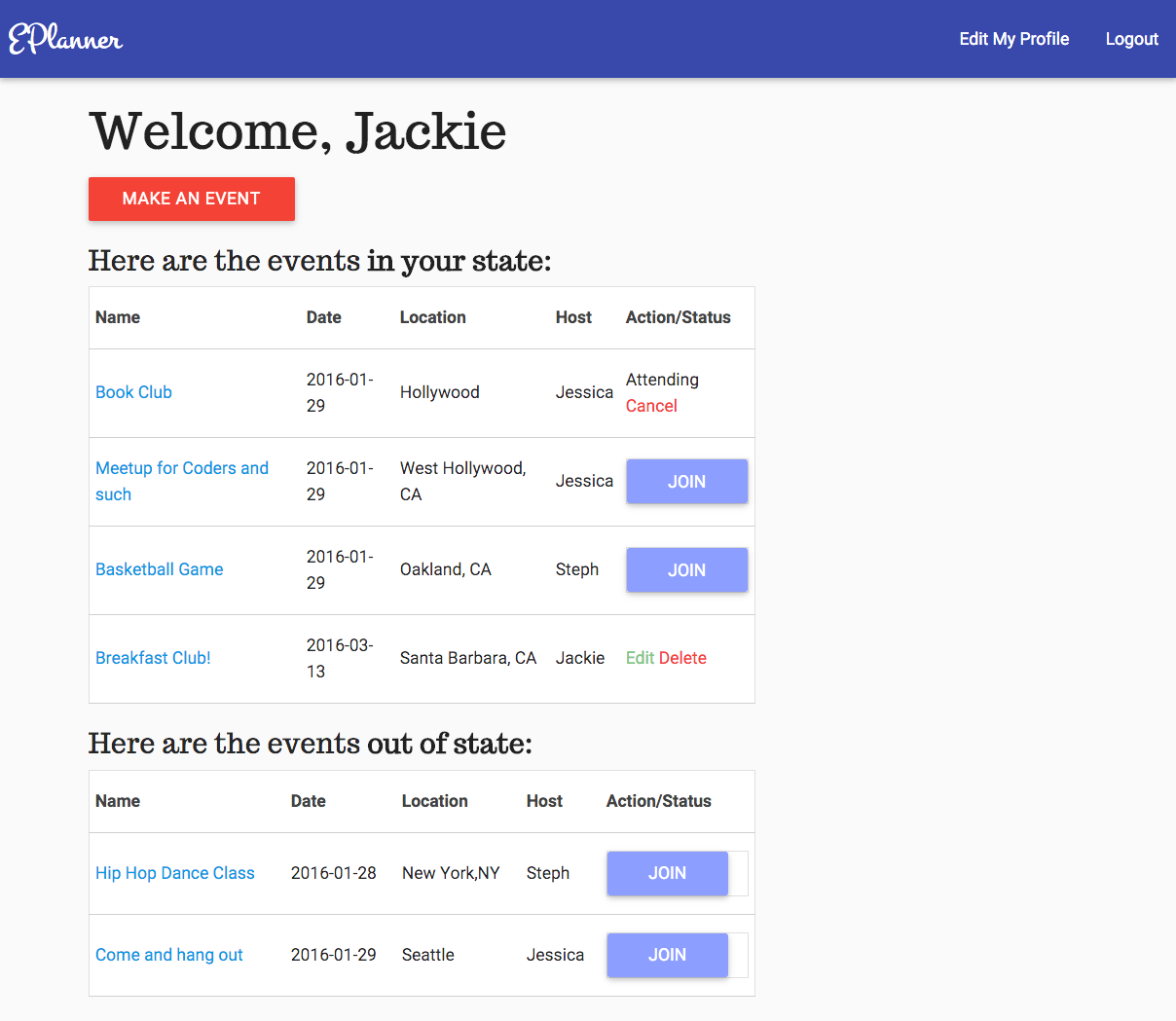Click the Hollywood location cell
Image resolution: width=1176 pixels, height=1021 pixels.
[x=440, y=392]
